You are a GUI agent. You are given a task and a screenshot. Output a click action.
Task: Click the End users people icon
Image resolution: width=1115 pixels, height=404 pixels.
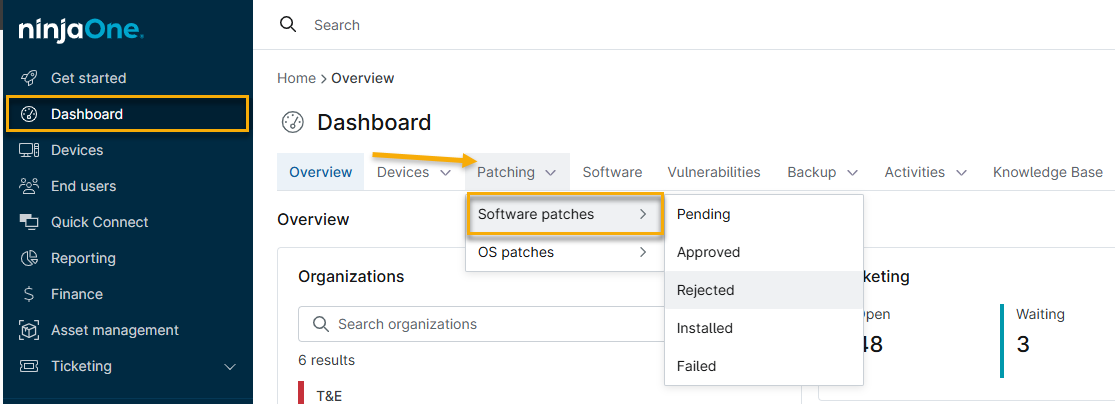(30, 186)
